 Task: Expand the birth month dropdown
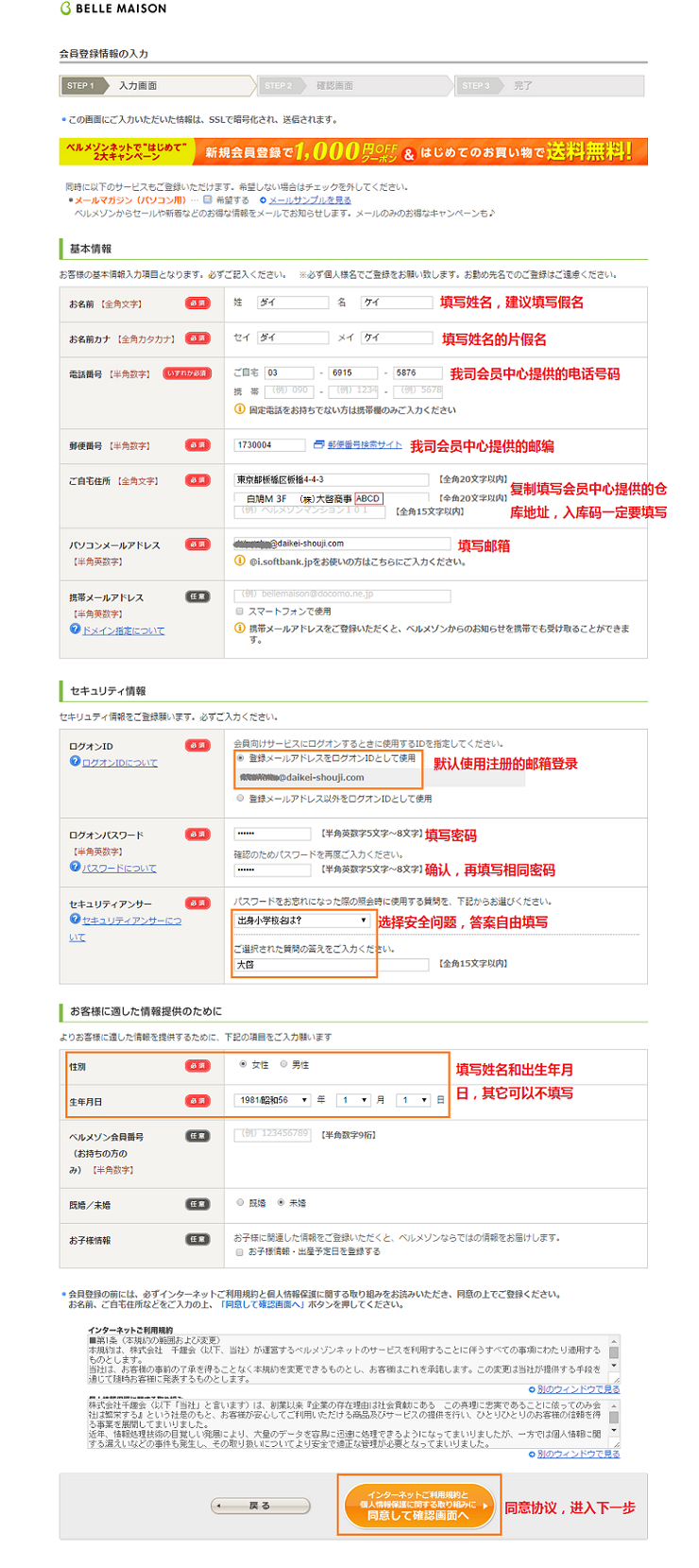354,1100
